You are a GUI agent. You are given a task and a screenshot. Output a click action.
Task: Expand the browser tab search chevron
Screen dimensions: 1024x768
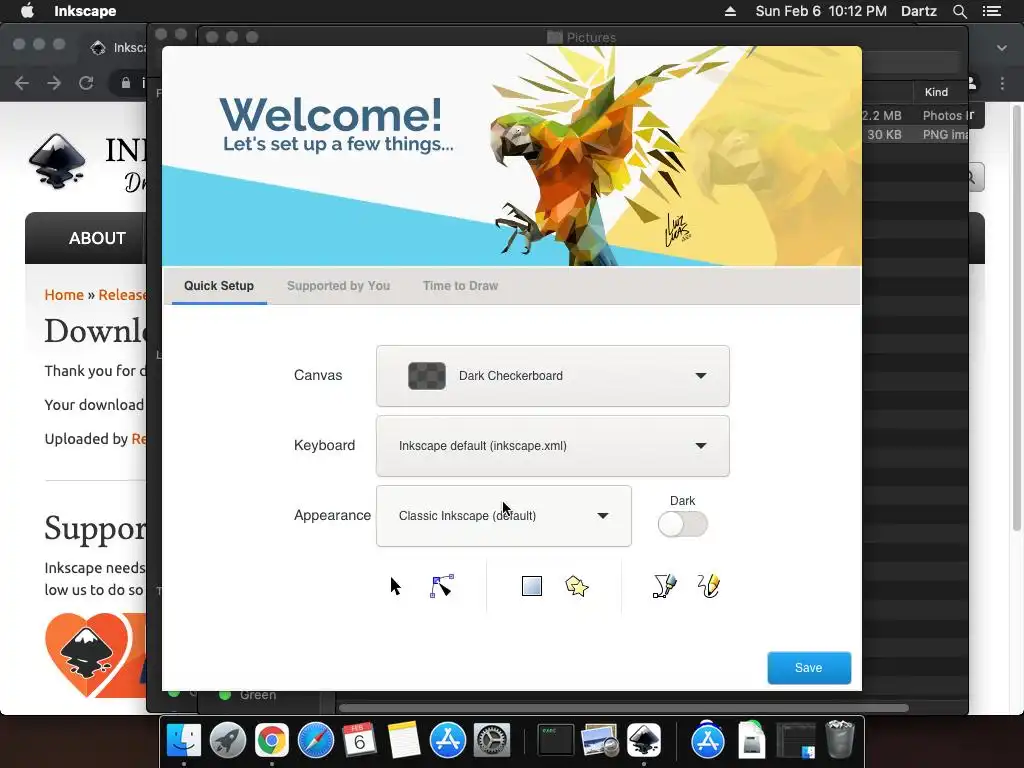click(x=1002, y=48)
